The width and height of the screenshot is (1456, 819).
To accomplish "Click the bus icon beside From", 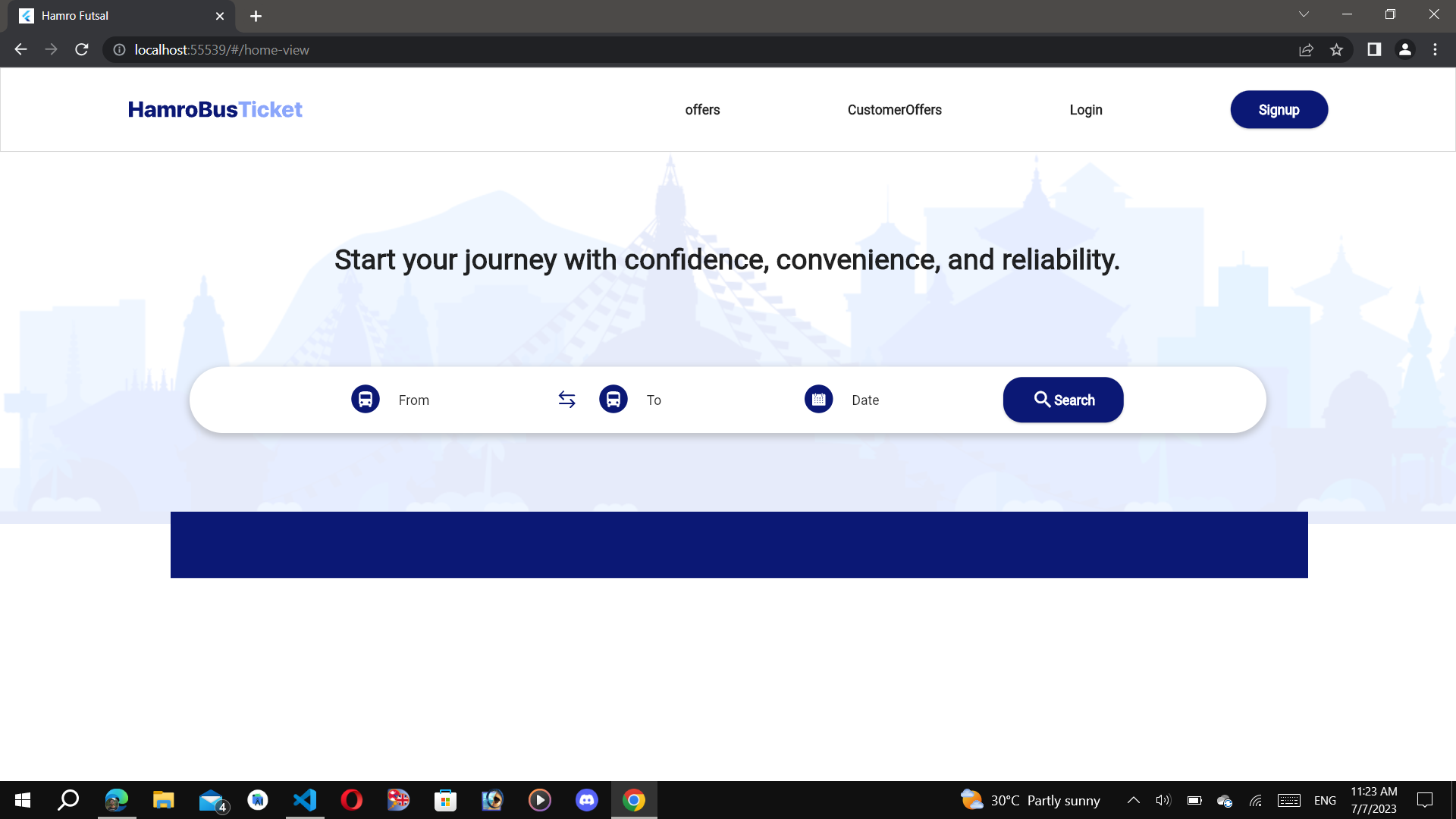I will [x=366, y=399].
